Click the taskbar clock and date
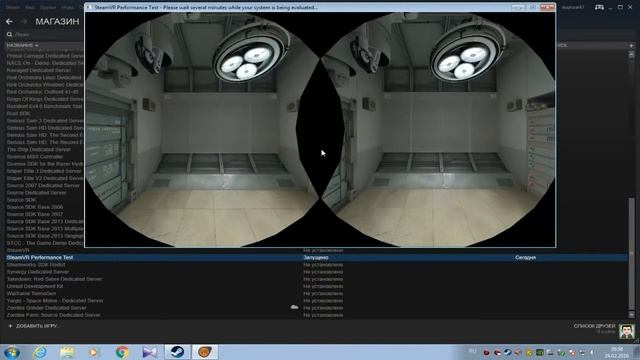640x360 pixels. click(x=616, y=352)
